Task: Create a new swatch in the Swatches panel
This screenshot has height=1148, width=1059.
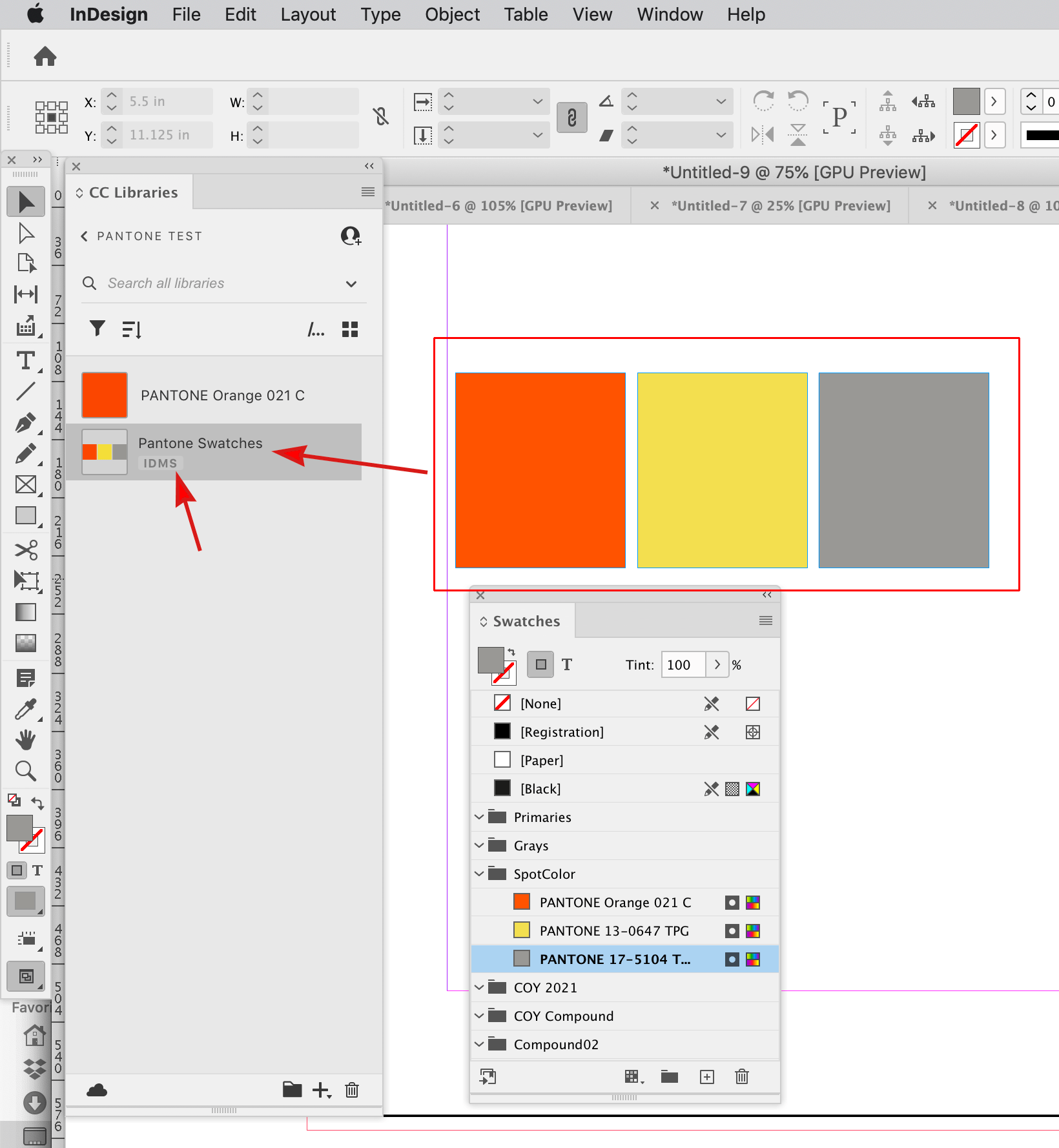Action: (706, 1076)
